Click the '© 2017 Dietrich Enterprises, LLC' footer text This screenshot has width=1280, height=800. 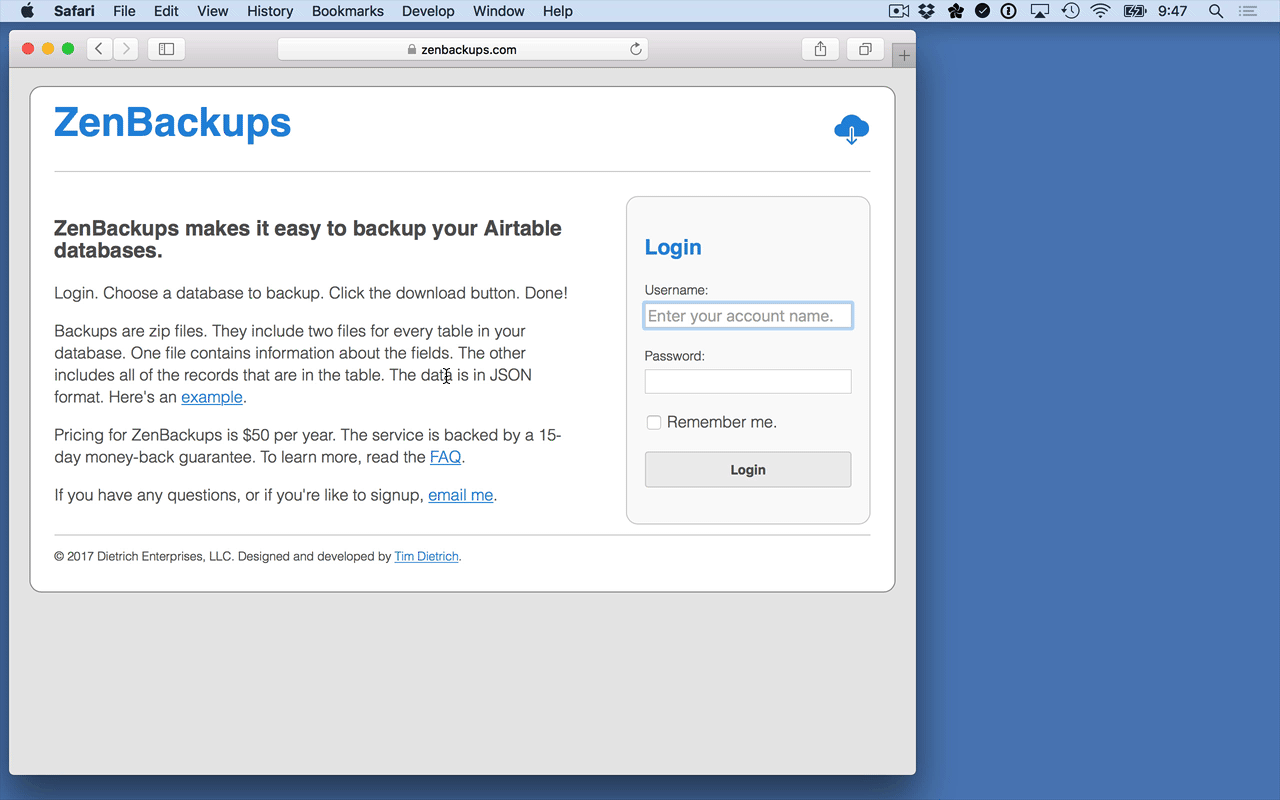(x=144, y=557)
